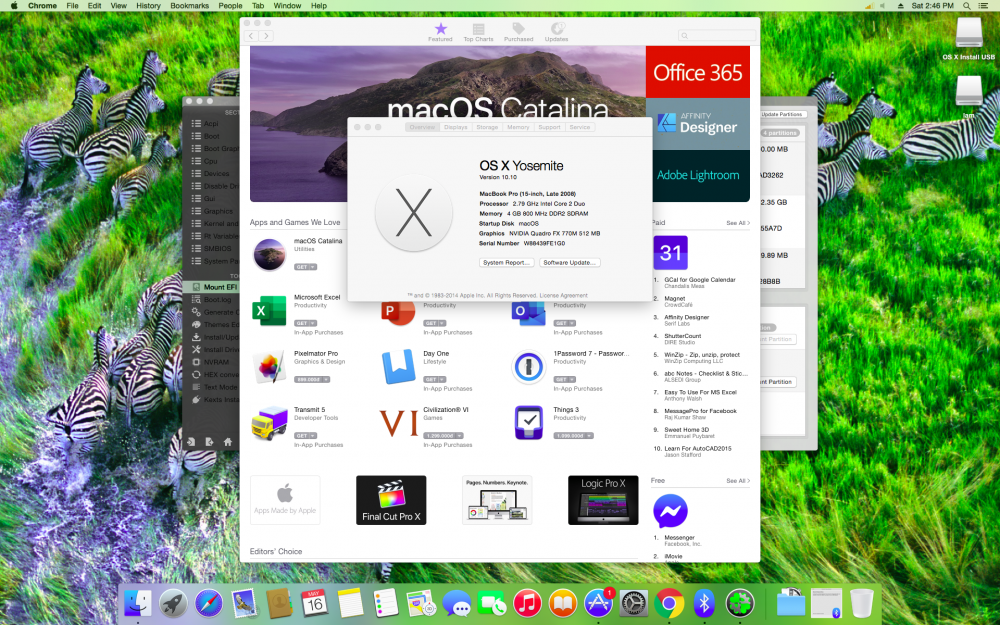The height and width of the screenshot is (625, 1000).
Task: Go back in App Store window
Action: [x=251, y=36]
